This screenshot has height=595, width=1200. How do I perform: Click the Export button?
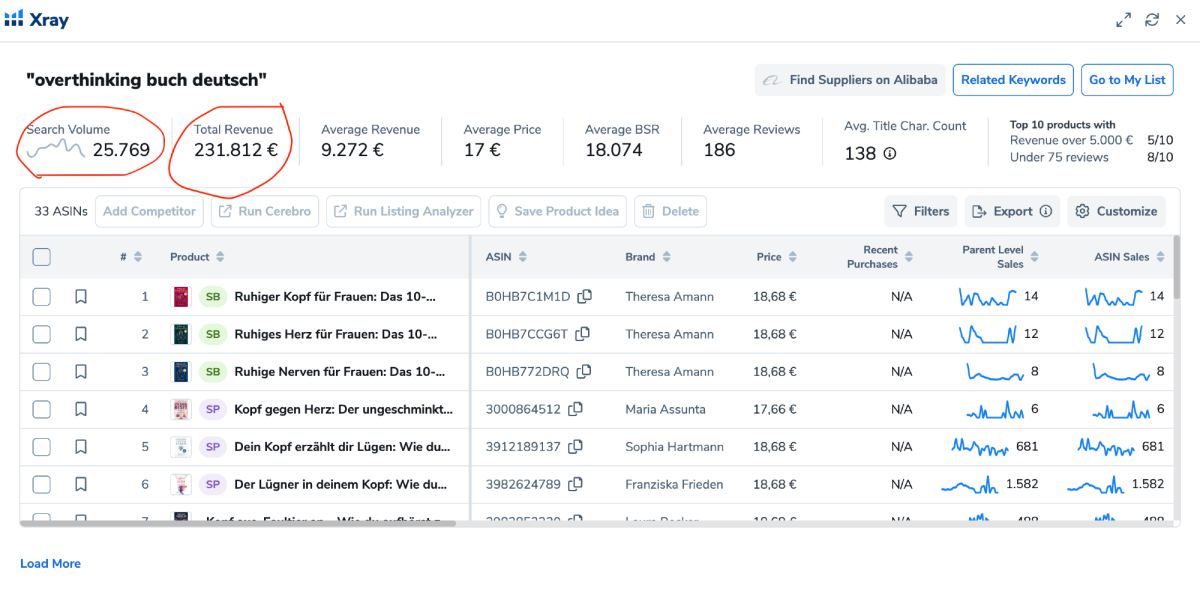click(x=1012, y=211)
